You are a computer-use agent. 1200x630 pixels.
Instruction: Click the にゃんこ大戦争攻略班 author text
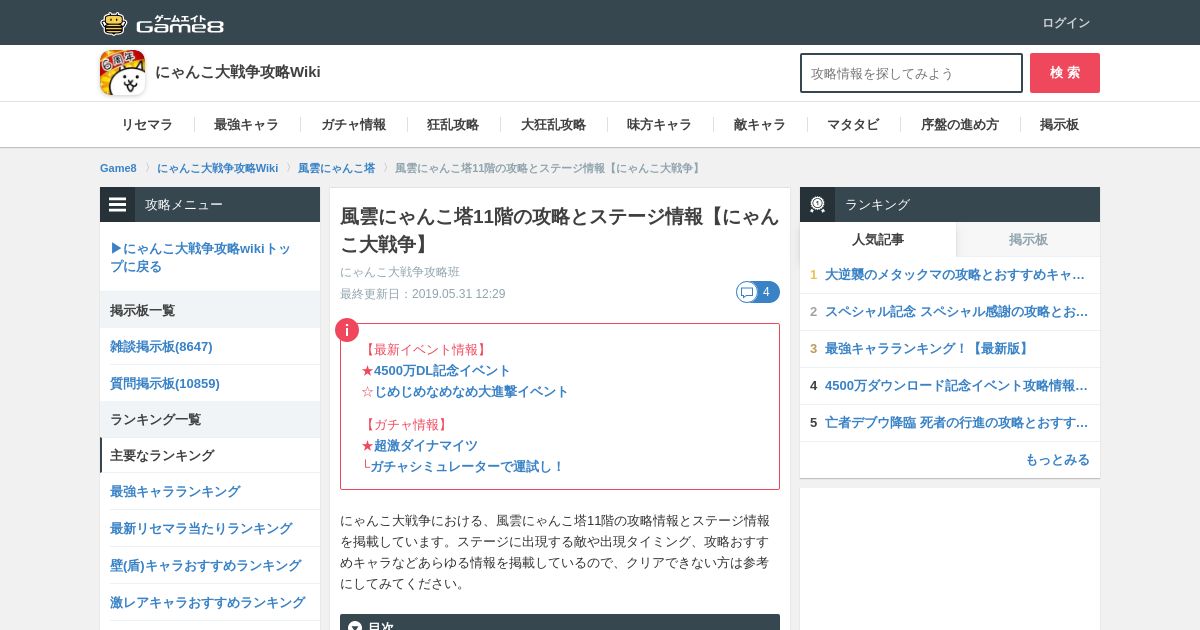[400, 272]
